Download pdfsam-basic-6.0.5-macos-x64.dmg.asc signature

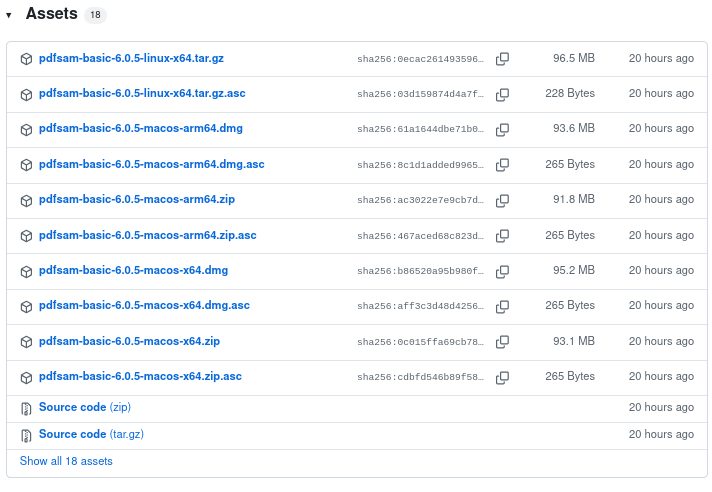coord(144,305)
